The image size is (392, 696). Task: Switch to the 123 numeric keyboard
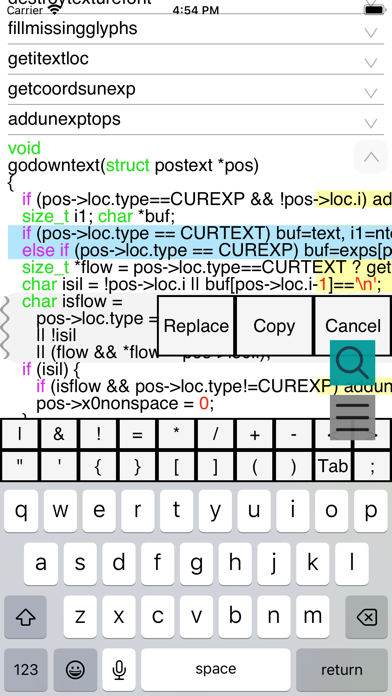[x=25, y=669]
